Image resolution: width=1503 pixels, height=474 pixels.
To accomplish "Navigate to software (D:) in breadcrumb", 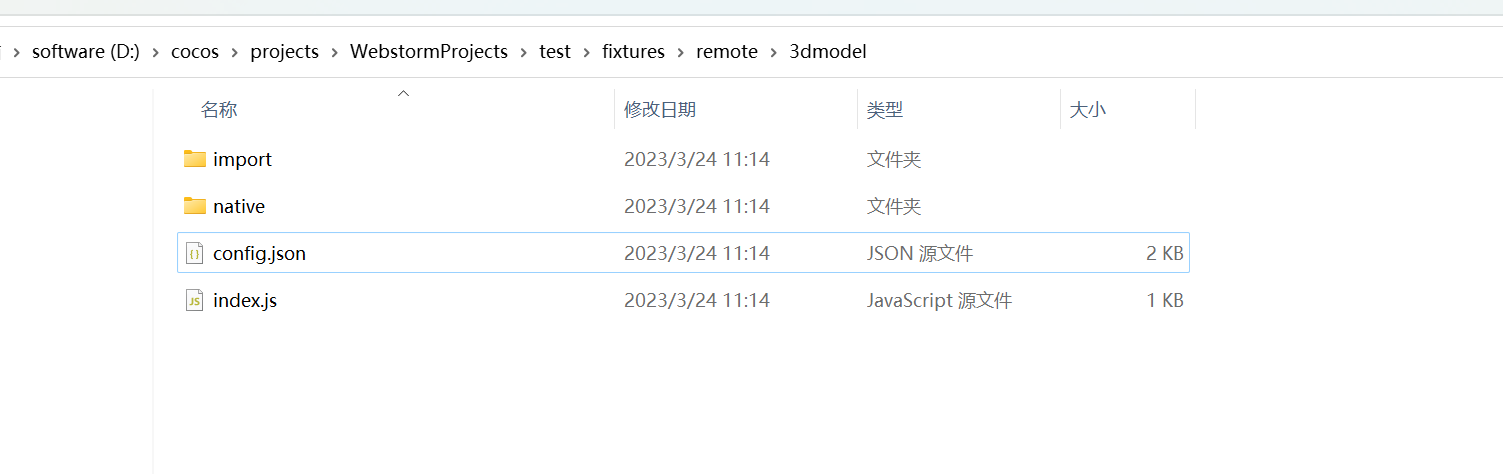I will point(83,52).
